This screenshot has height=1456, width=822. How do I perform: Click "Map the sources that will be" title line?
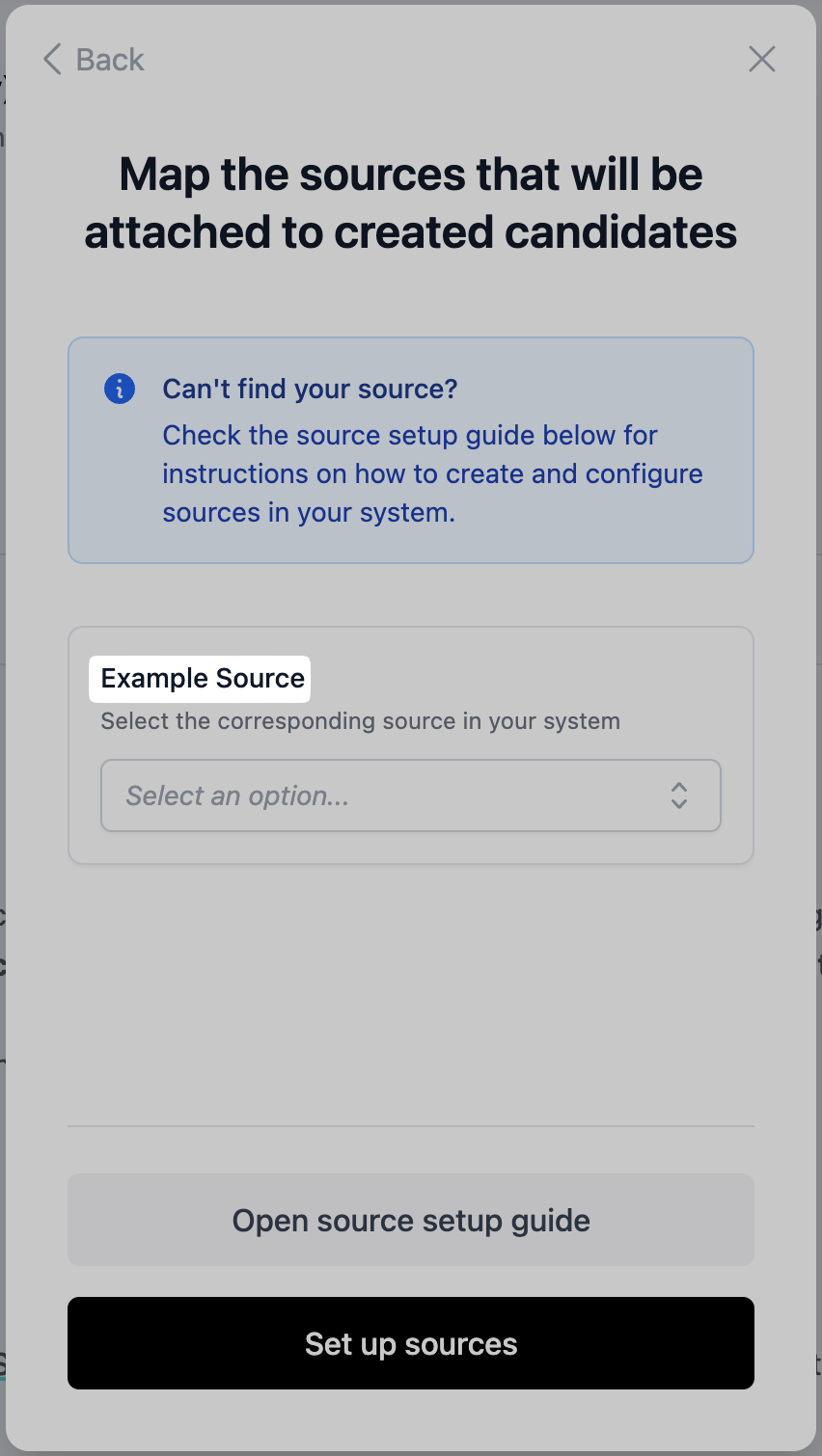[x=411, y=175]
